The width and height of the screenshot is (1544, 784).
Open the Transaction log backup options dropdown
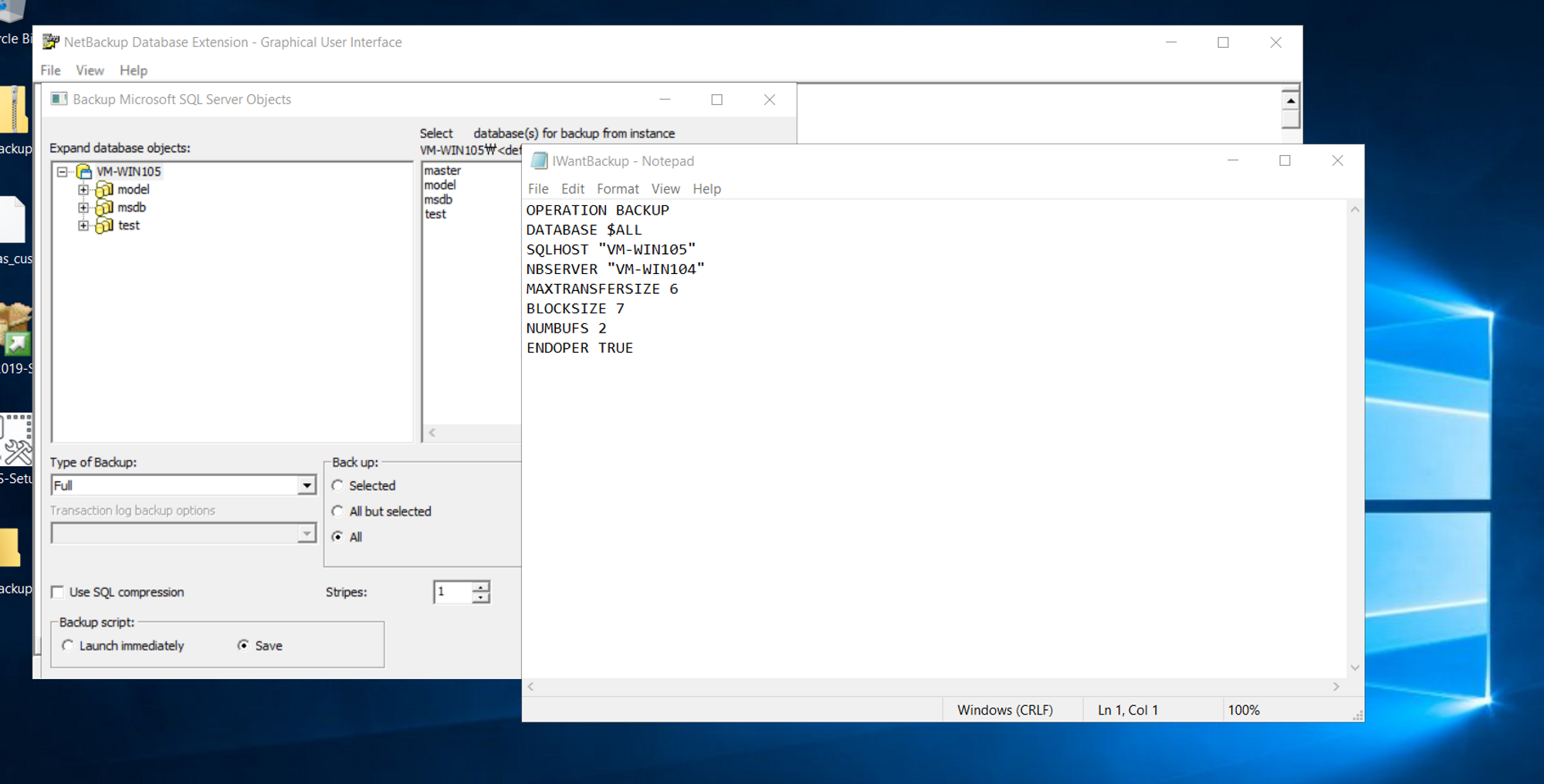[x=306, y=533]
